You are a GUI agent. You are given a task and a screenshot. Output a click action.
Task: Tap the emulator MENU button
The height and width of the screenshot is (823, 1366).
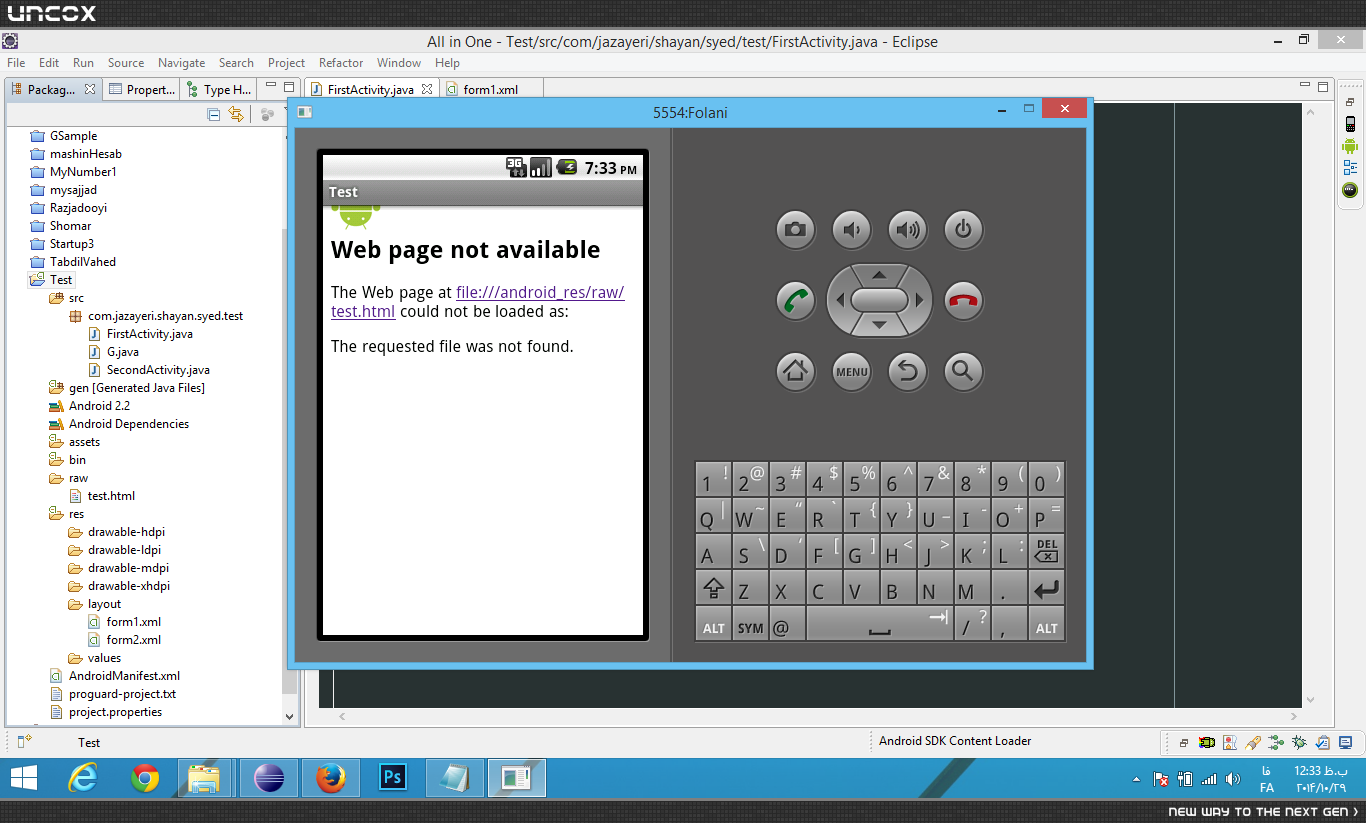[x=851, y=371]
